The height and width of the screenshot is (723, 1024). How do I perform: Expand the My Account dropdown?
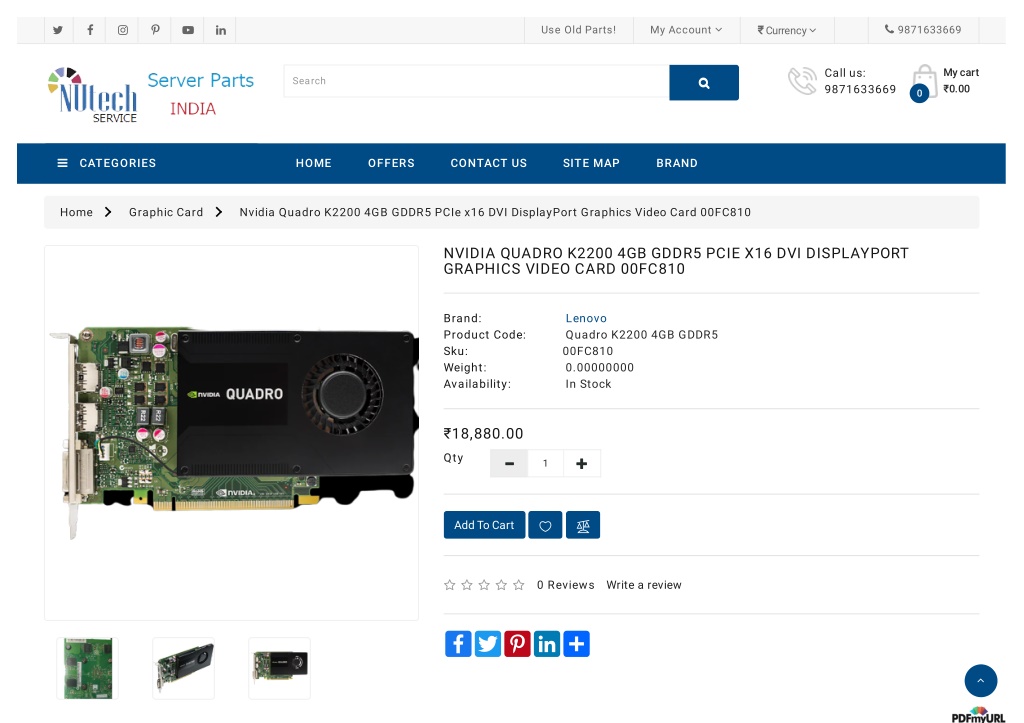coord(686,30)
